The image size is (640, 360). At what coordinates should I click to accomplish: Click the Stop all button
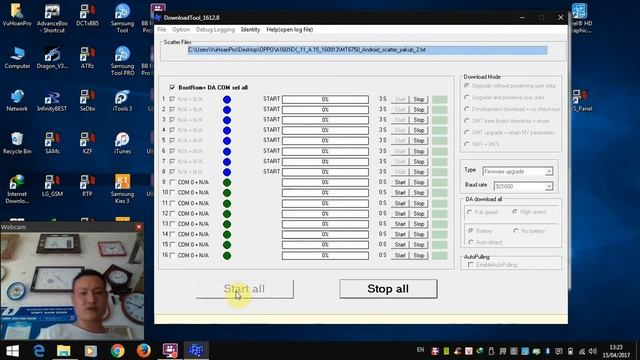tap(388, 289)
